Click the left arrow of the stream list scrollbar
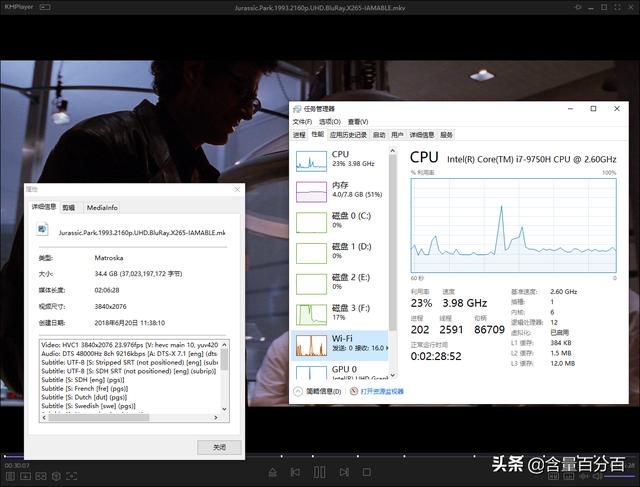 (44, 418)
